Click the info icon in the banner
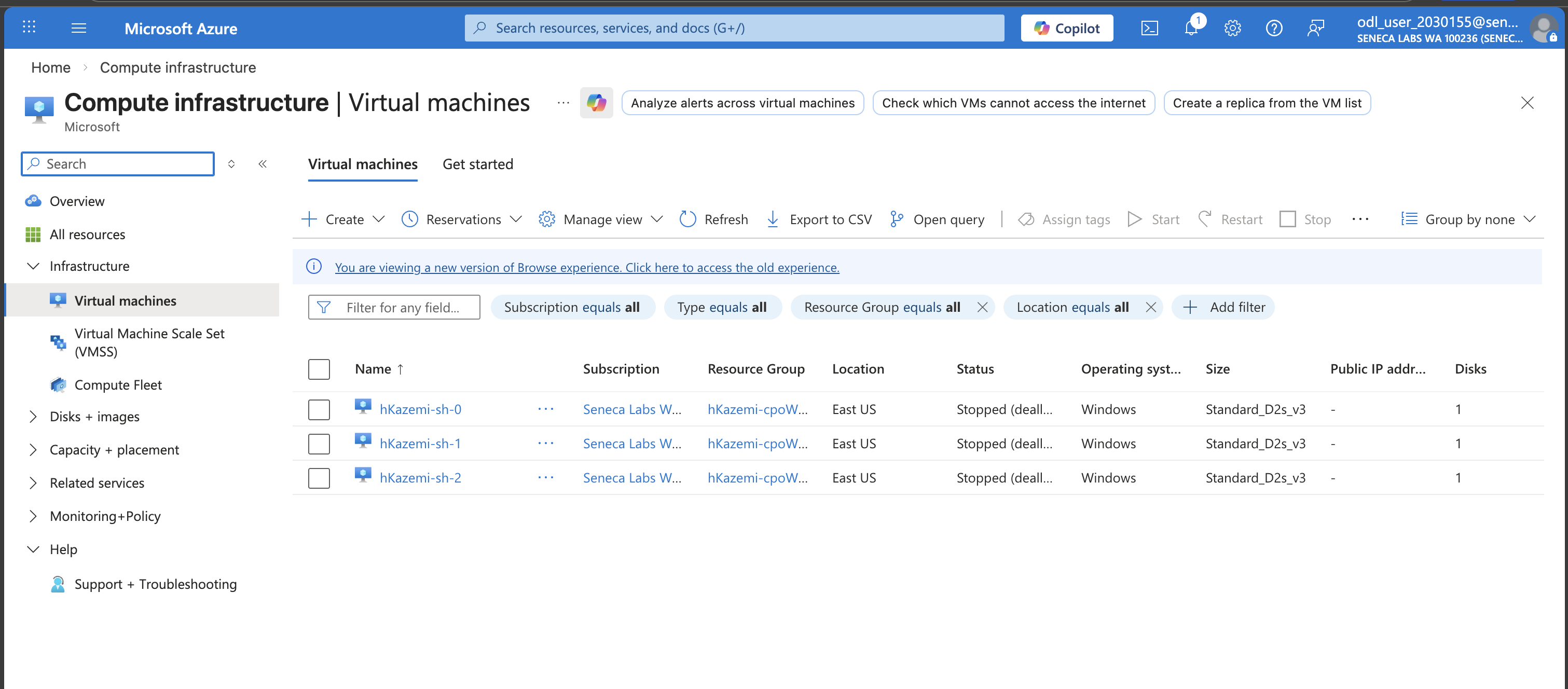 (x=314, y=267)
